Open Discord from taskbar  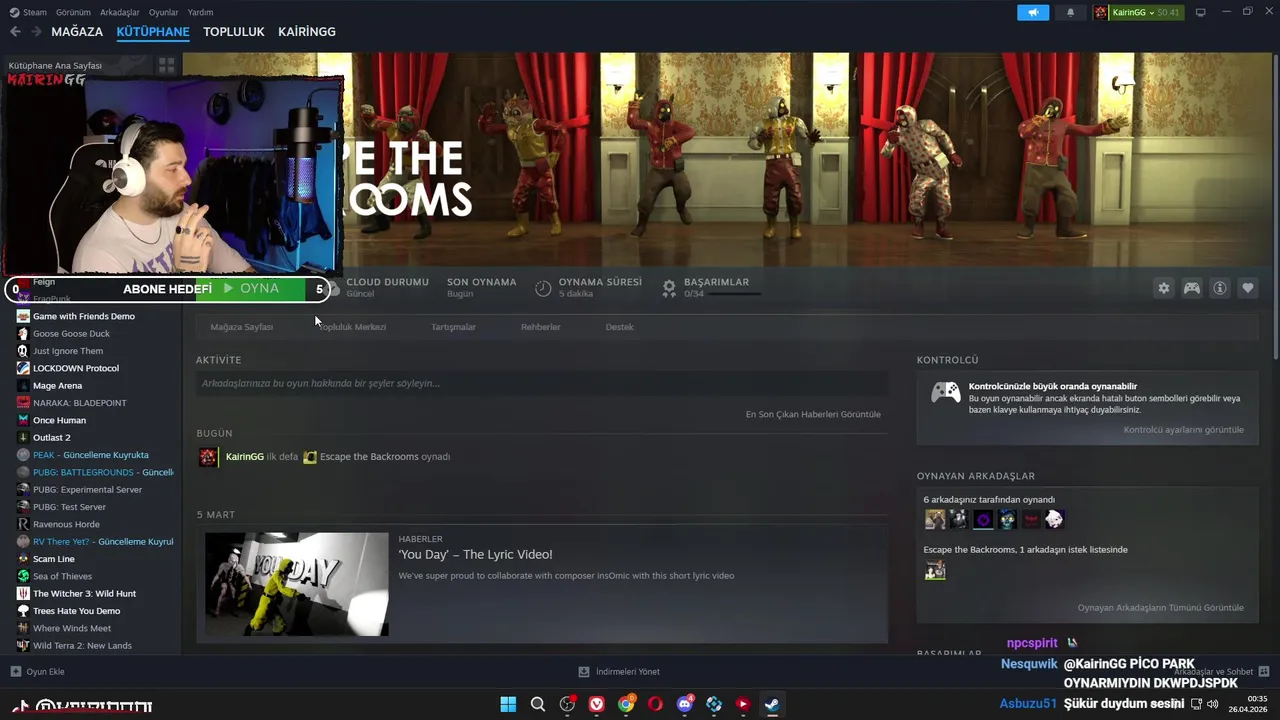coord(685,704)
